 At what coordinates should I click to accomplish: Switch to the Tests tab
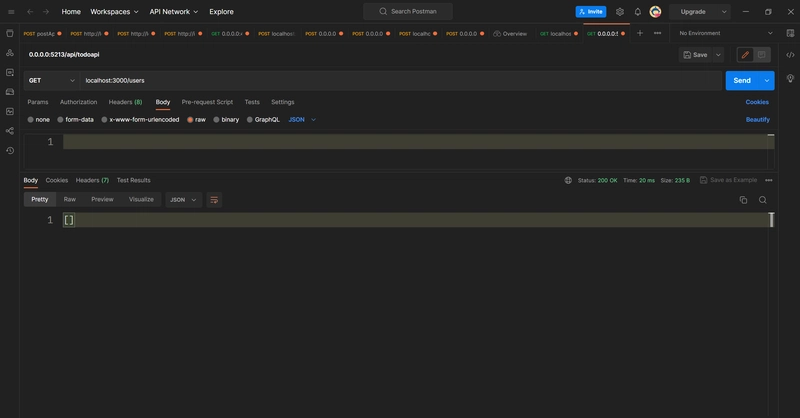(252, 102)
